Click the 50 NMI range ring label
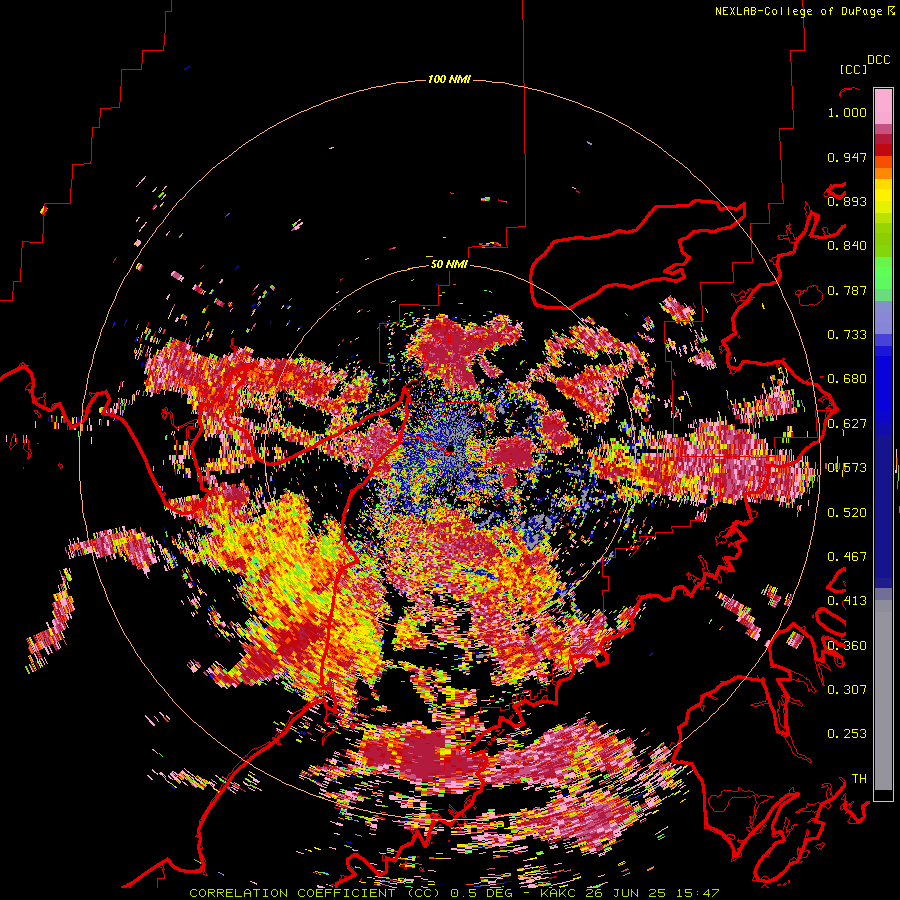This screenshot has width=900, height=900. click(x=449, y=264)
